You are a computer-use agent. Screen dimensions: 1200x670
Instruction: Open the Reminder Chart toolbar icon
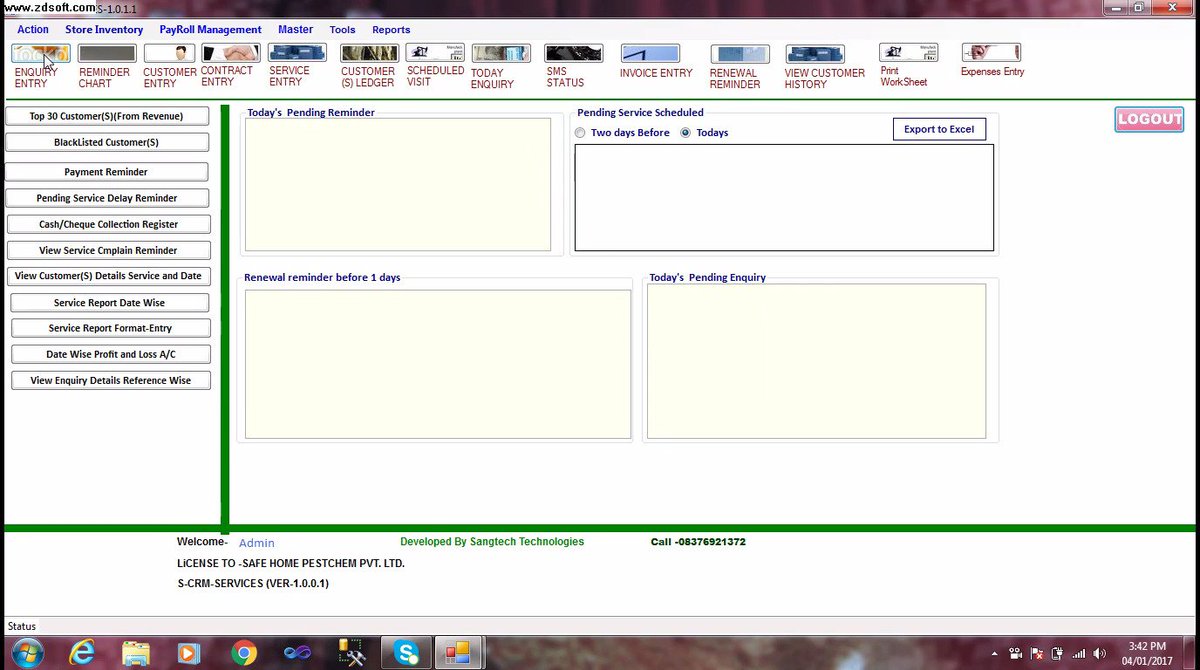click(107, 54)
